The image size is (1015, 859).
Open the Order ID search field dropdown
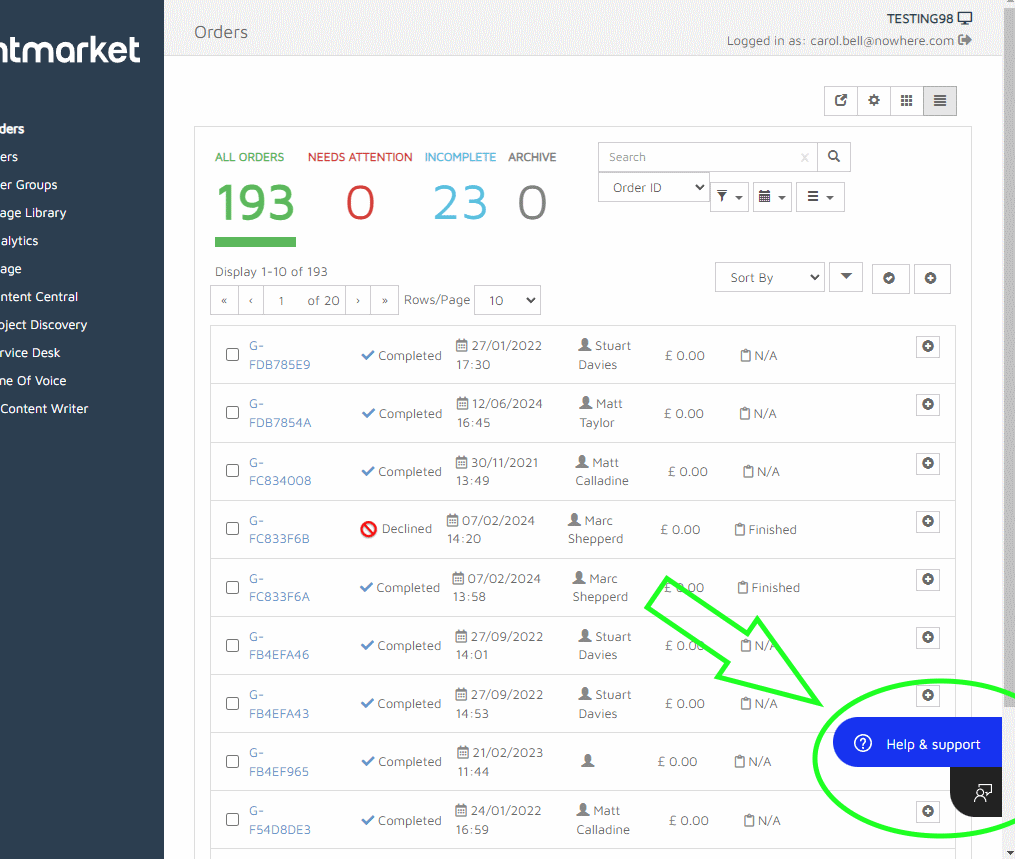tap(654, 187)
